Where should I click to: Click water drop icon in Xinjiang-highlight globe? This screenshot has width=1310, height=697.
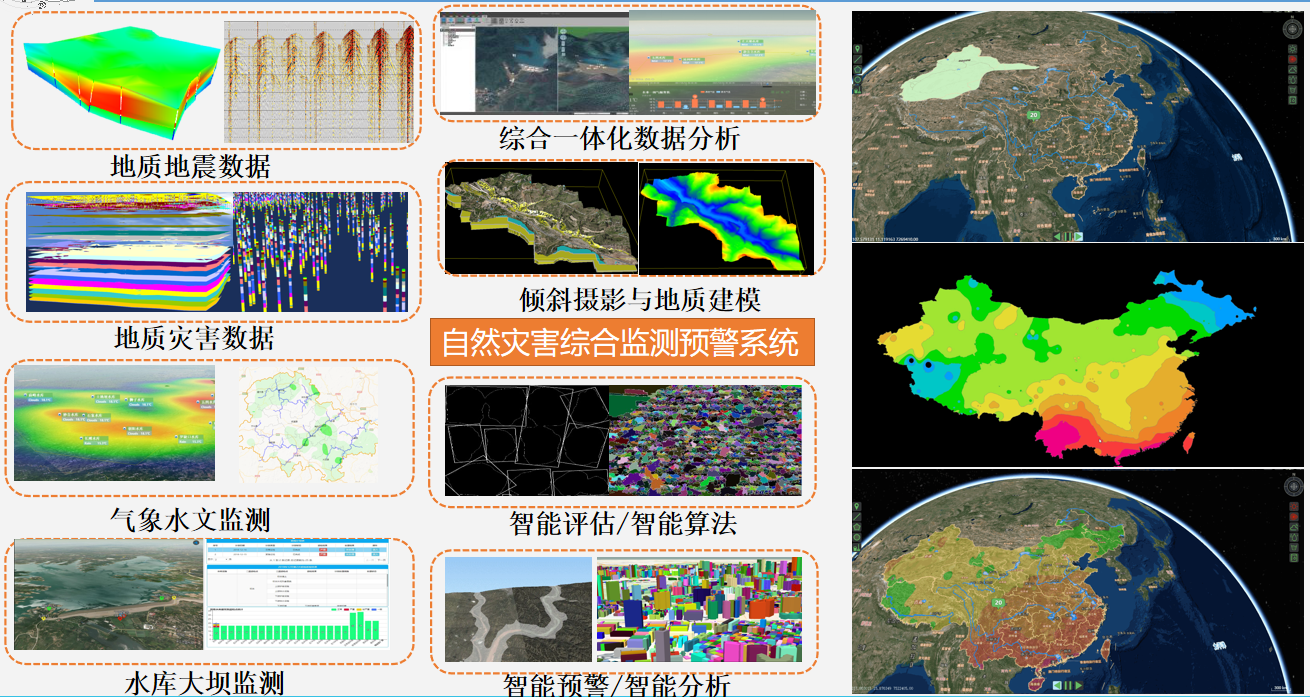1292,80
